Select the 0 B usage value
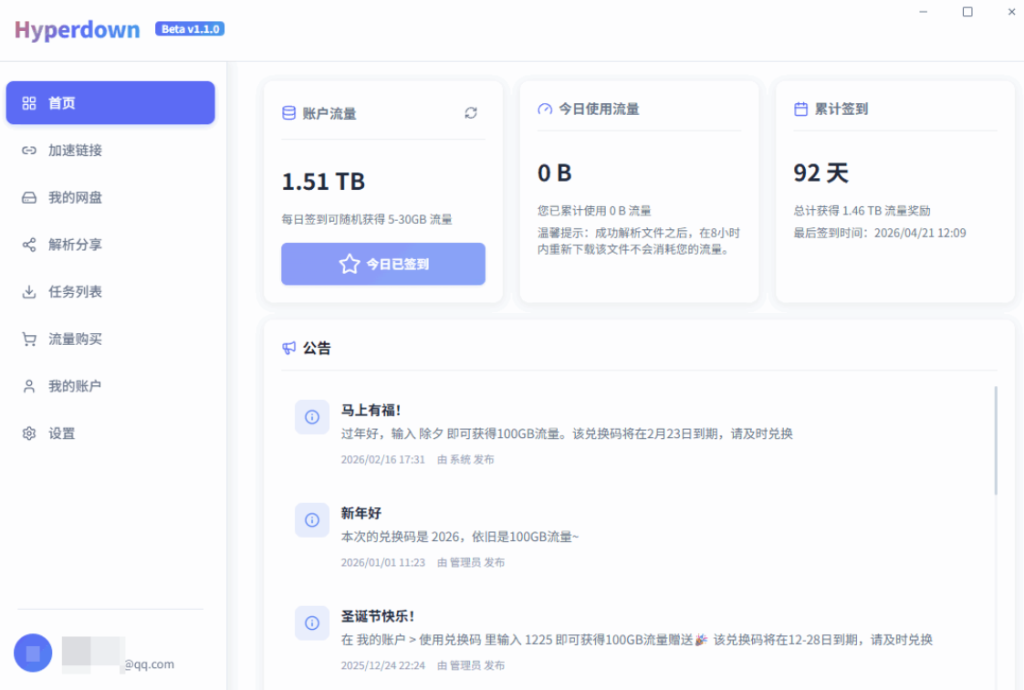The height and width of the screenshot is (690, 1024). tap(554, 173)
